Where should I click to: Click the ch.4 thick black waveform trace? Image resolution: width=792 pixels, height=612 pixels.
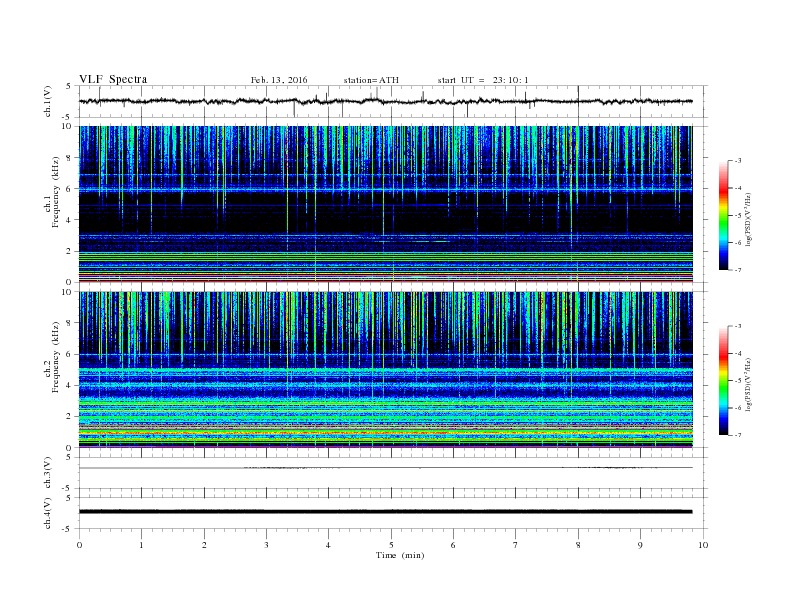tap(385, 512)
